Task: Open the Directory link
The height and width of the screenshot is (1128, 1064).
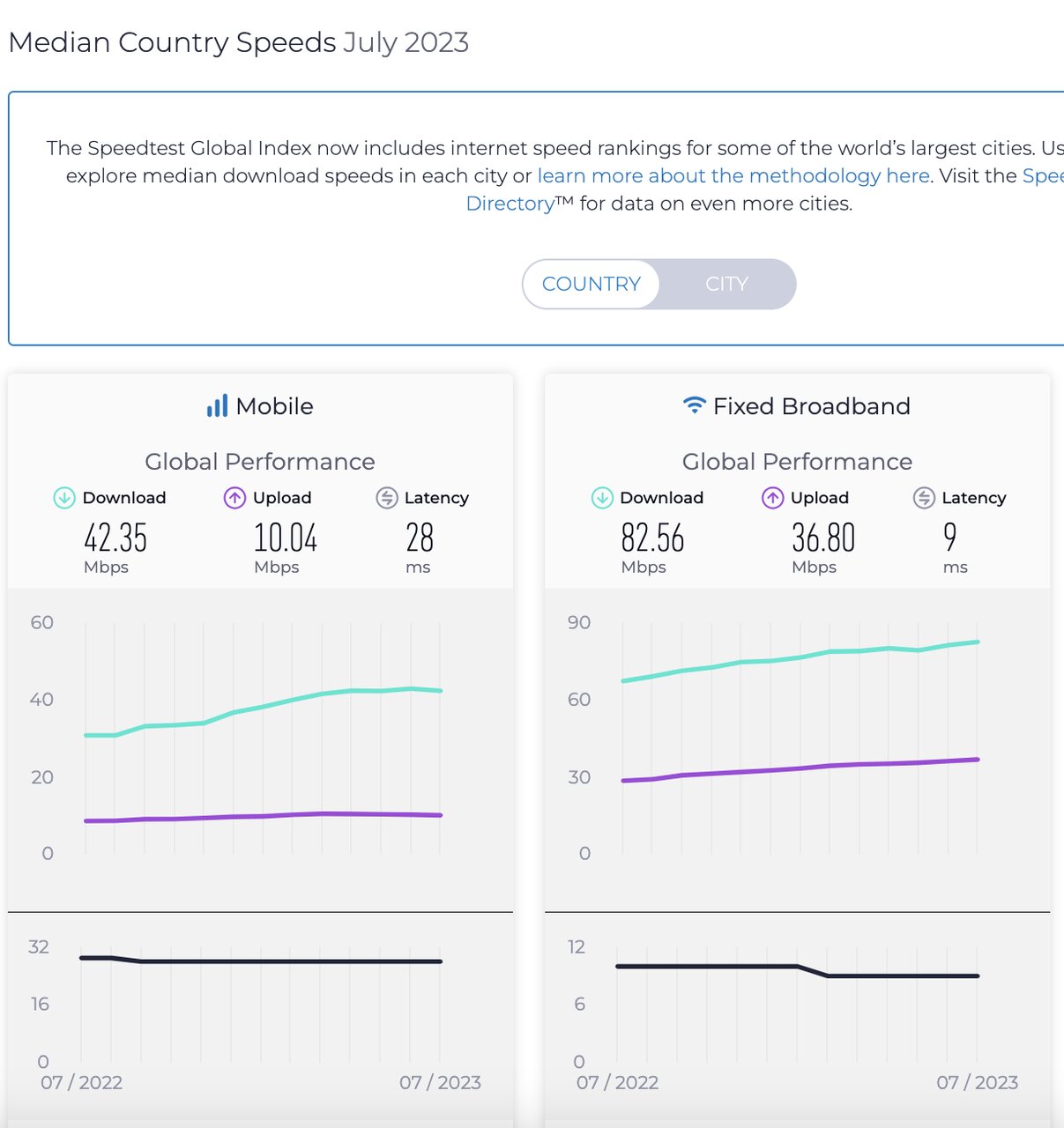Action: coord(510,204)
